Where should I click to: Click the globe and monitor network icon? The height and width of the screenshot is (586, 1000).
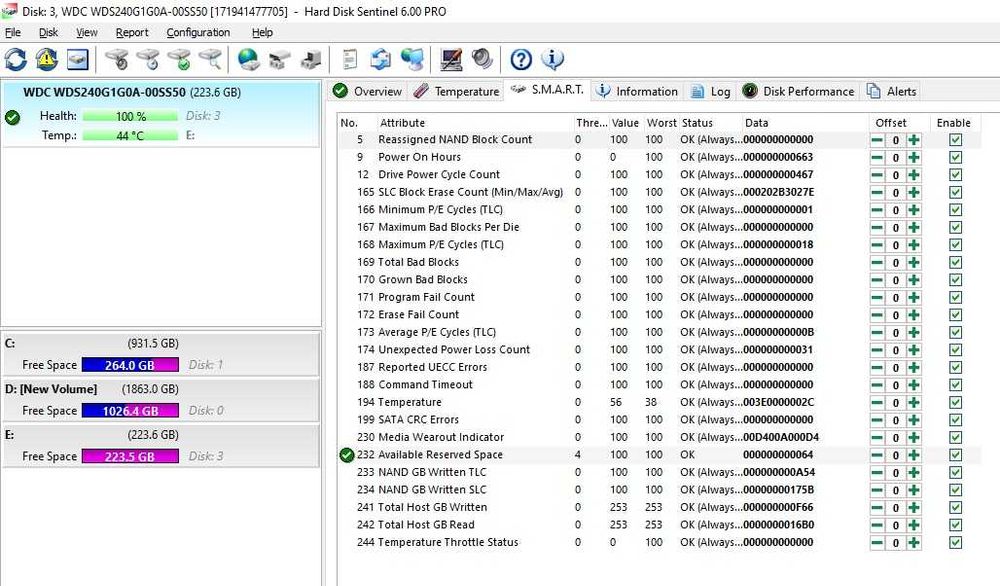[x=412, y=59]
